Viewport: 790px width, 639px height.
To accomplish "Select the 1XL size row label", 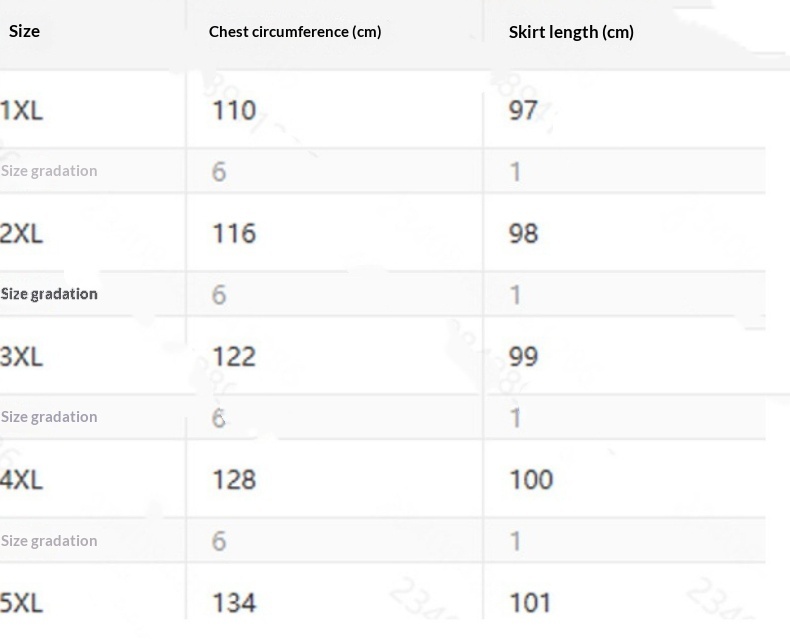I will click(22, 110).
